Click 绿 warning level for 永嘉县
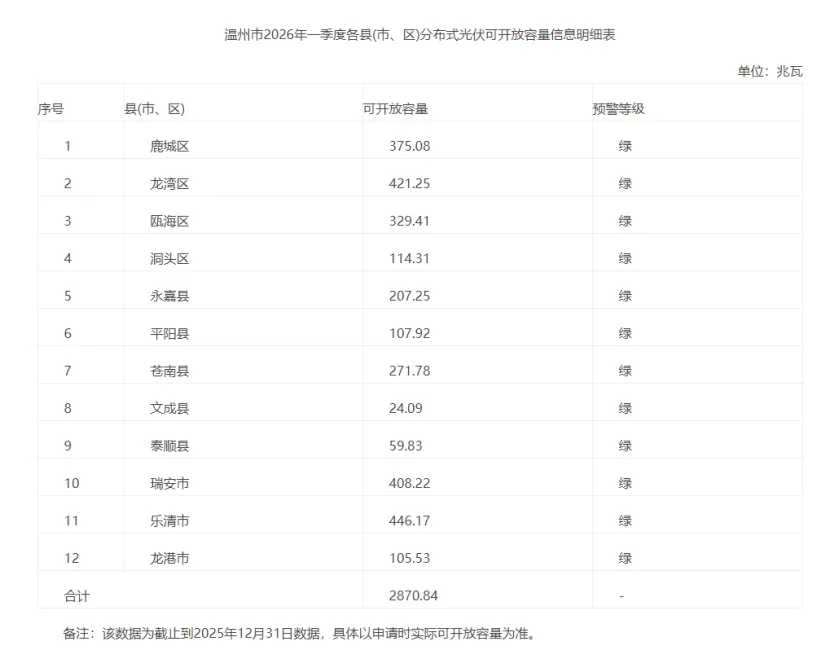 coord(625,296)
